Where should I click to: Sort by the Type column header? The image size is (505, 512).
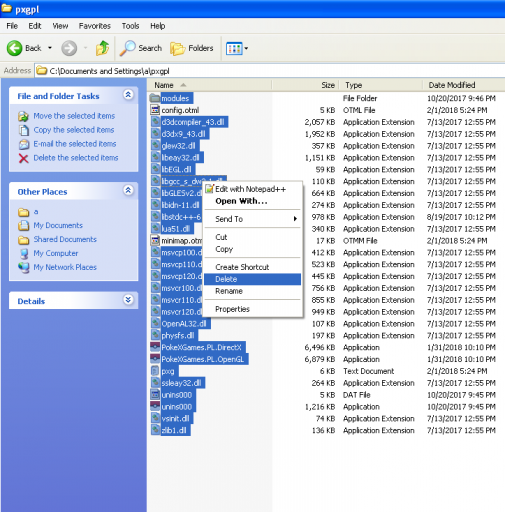click(381, 85)
